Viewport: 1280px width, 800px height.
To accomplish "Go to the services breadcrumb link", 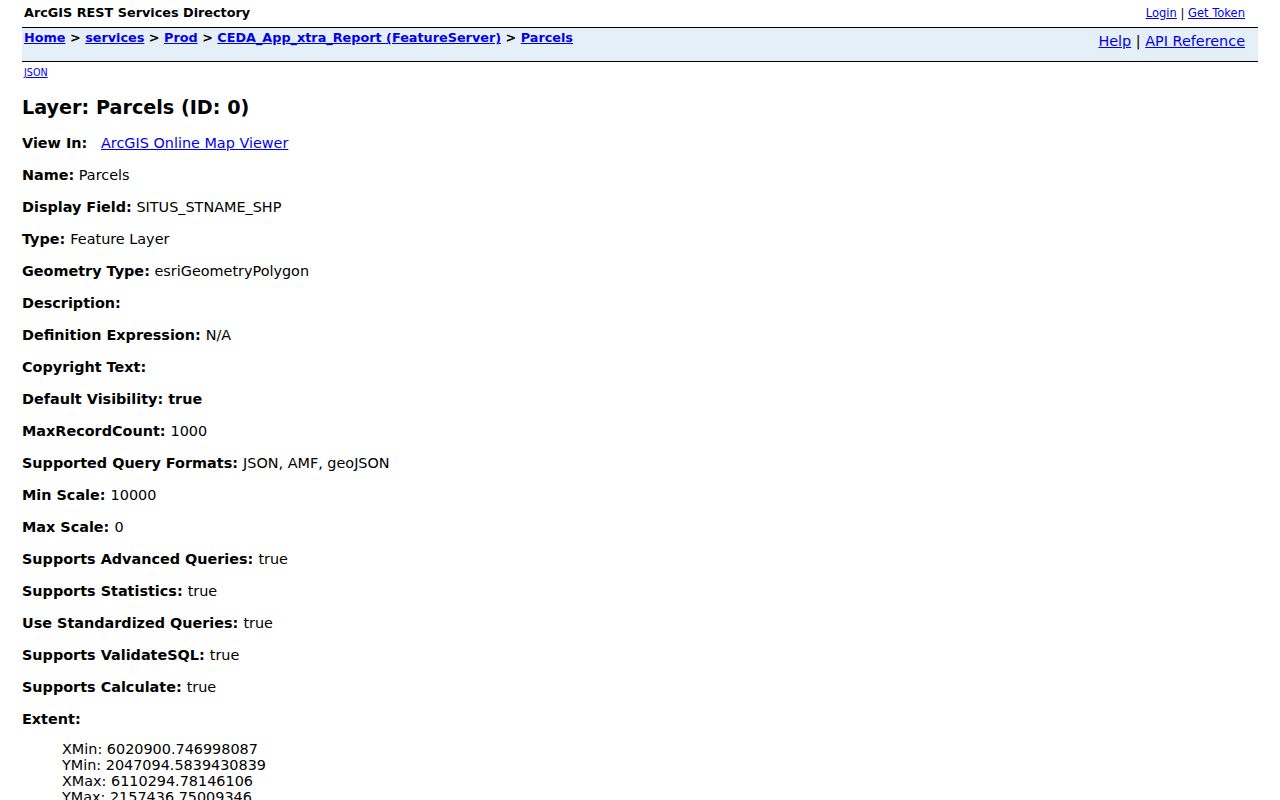I will (x=114, y=38).
